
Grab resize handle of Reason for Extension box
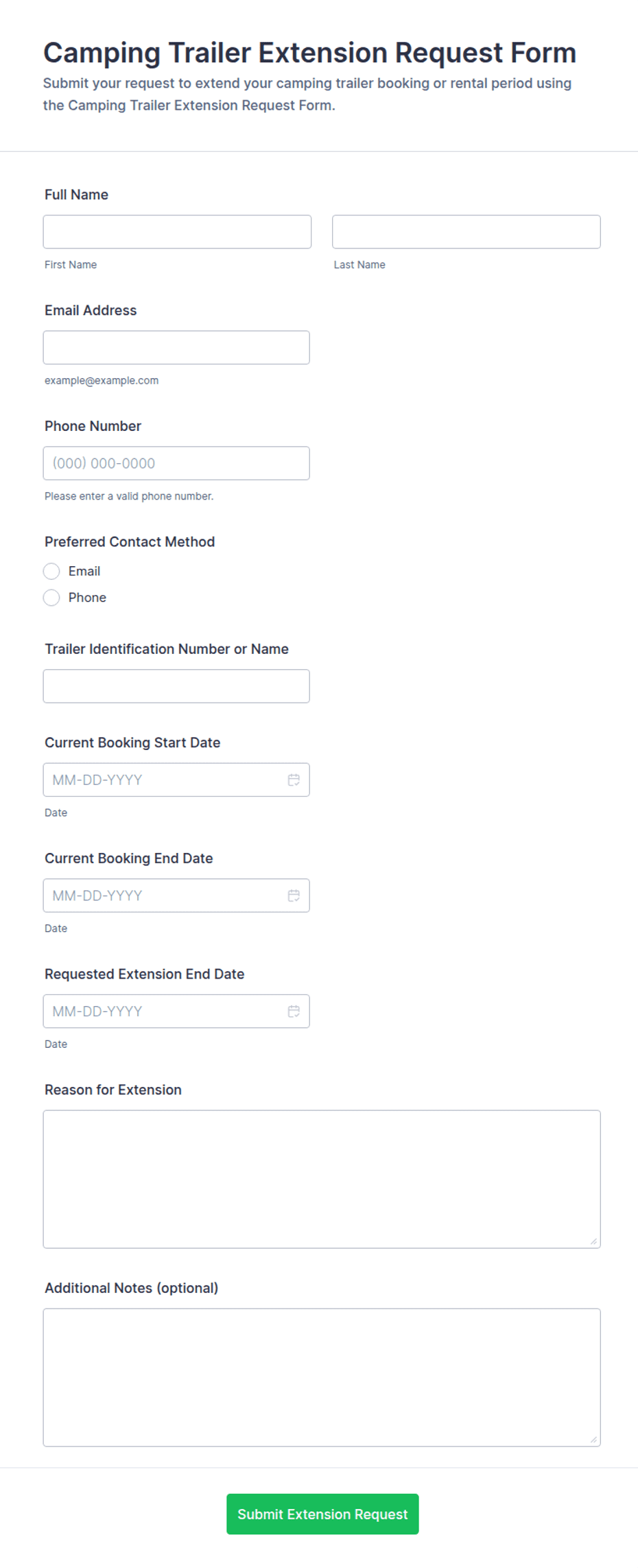593,1241
